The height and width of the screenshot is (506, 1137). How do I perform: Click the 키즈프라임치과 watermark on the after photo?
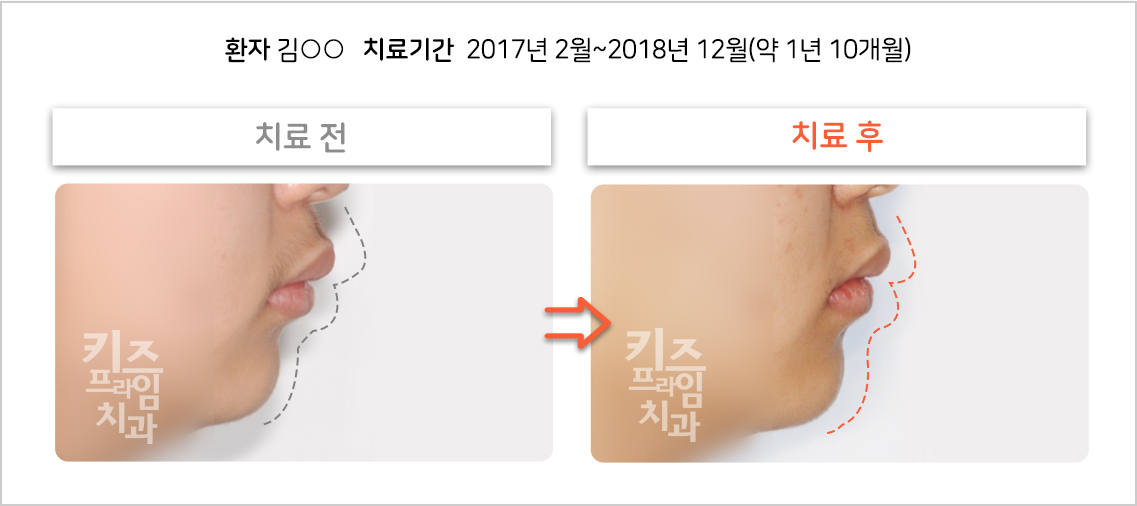pyautogui.click(x=663, y=386)
